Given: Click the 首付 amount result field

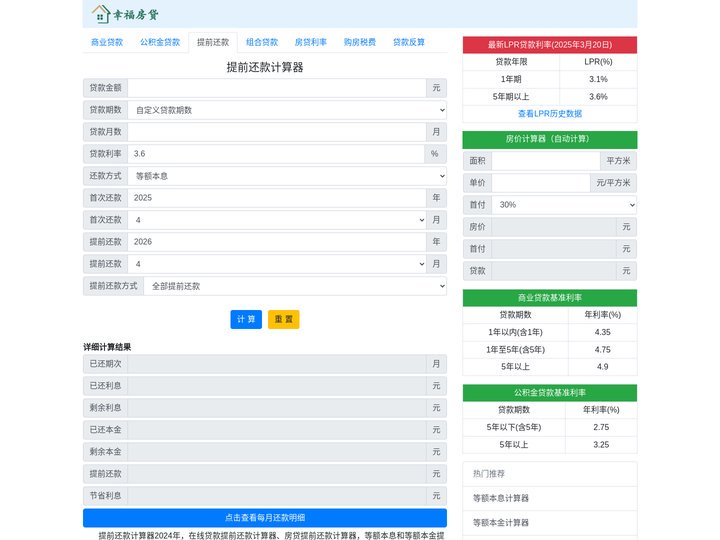Looking at the screenshot, I should click(554, 249).
